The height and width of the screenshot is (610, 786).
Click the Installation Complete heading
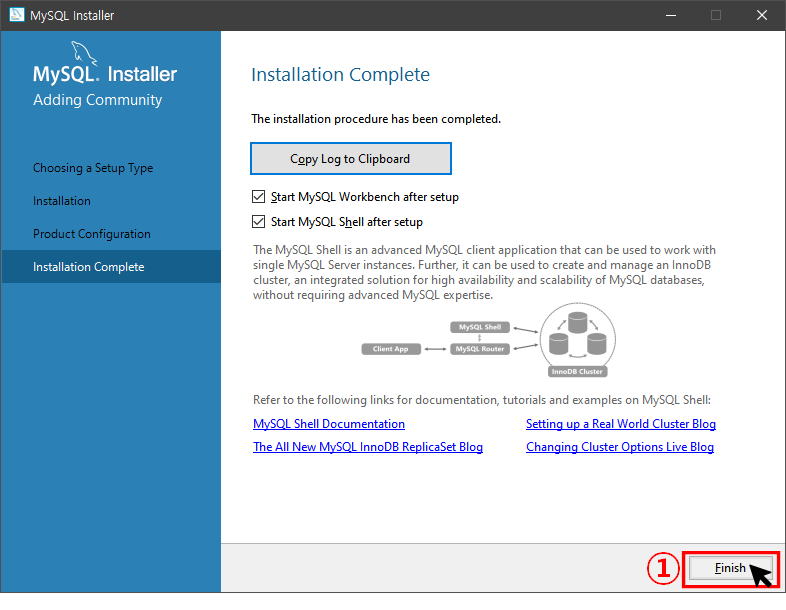tap(340, 75)
